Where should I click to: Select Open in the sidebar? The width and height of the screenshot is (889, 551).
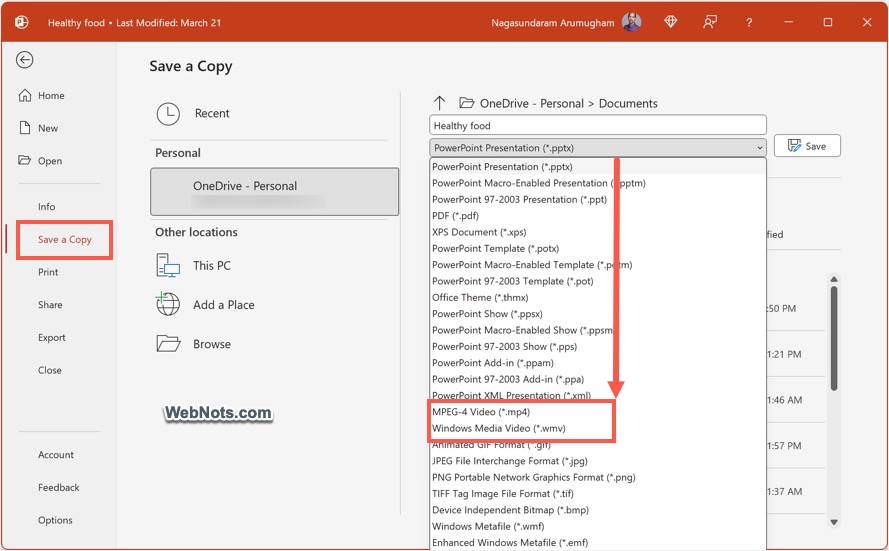pyautogui.click(x=40, y=161)
